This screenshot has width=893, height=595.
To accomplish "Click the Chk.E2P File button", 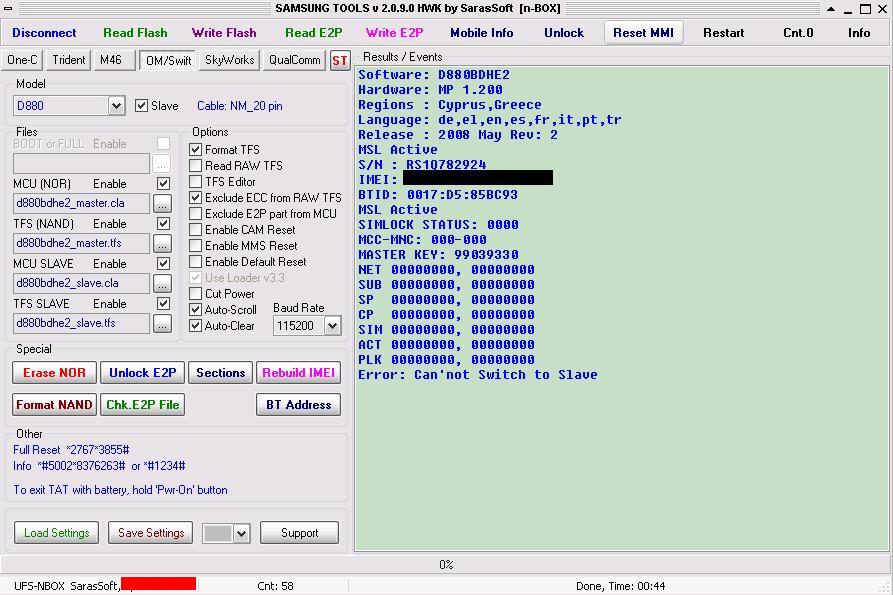I will coord(142,404).
